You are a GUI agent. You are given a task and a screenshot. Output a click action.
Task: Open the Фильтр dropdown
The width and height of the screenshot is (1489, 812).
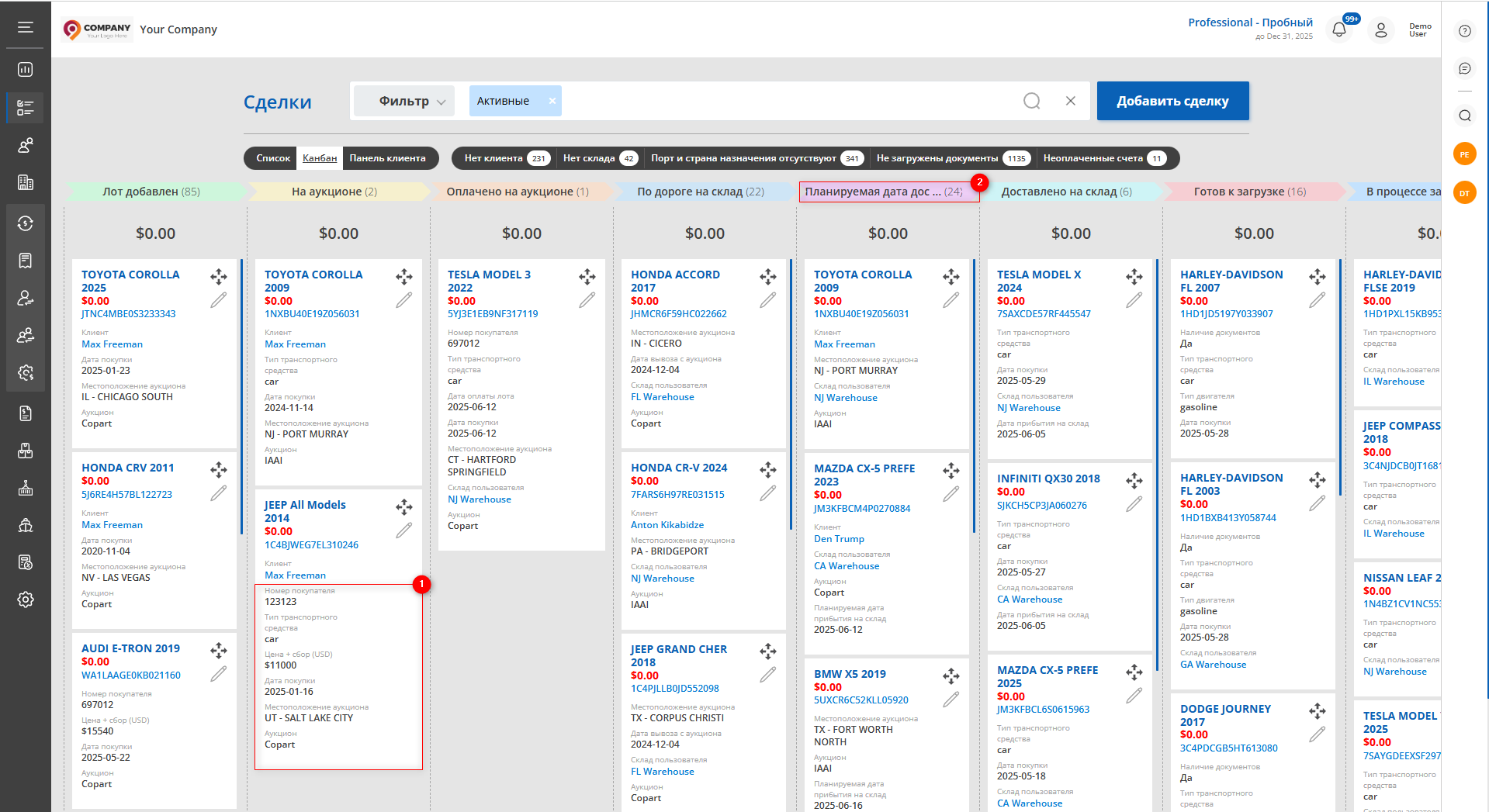[x=405, y=101]
